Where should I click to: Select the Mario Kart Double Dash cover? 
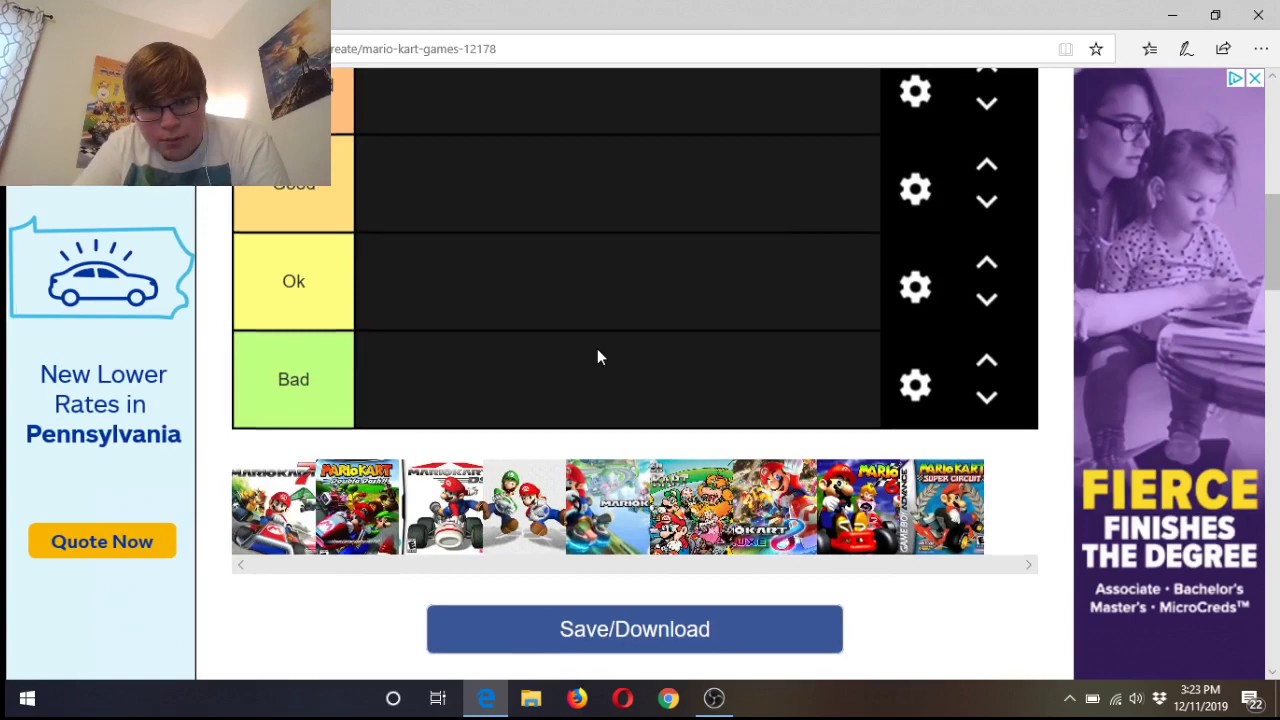pos(357,507)
